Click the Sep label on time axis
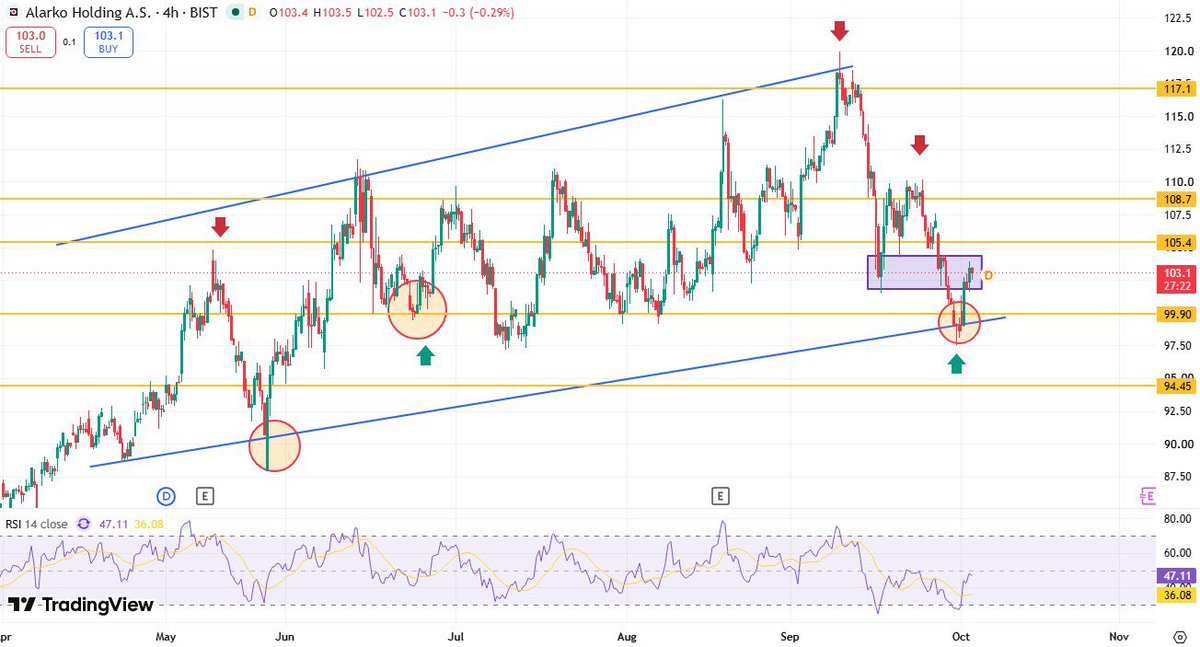The width and height of the screenshot is (1200, 647). point(791,636)
